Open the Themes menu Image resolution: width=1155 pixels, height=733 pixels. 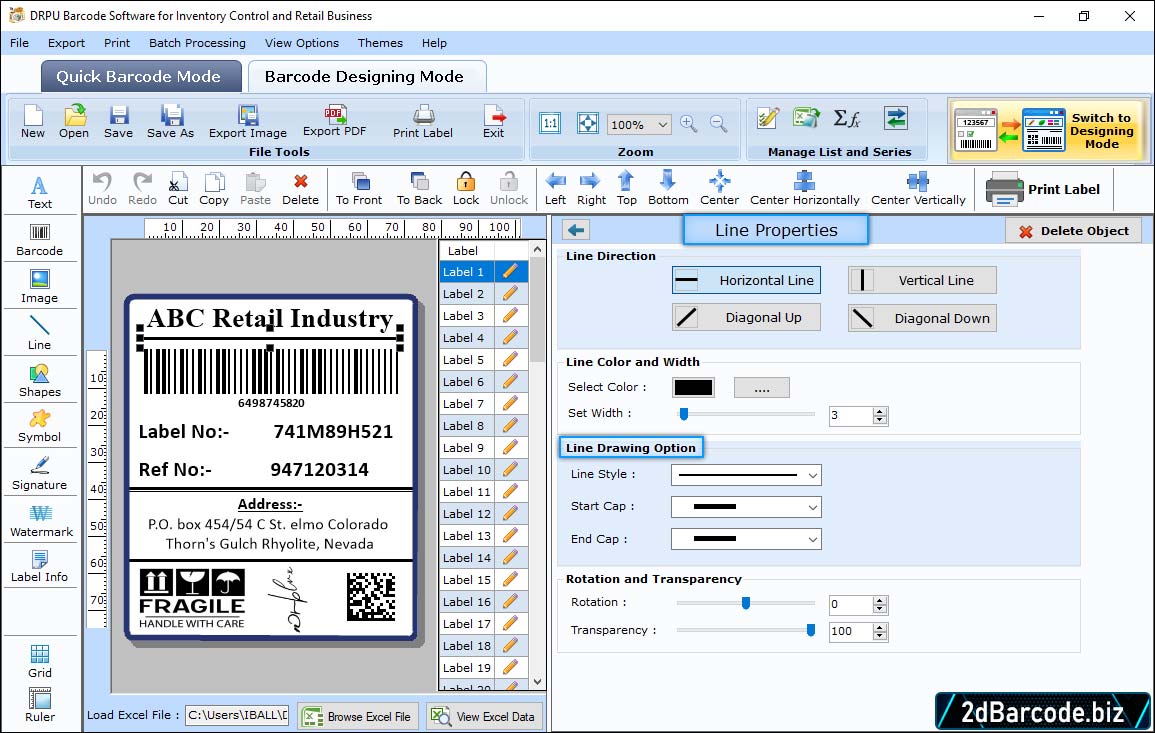click(x=380, y=43)
